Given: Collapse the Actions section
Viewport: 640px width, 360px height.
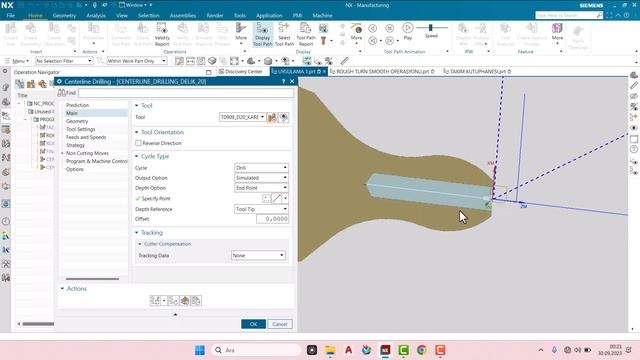Looking at the screenshot, I should pyautogui.click(x=62, y=289).
